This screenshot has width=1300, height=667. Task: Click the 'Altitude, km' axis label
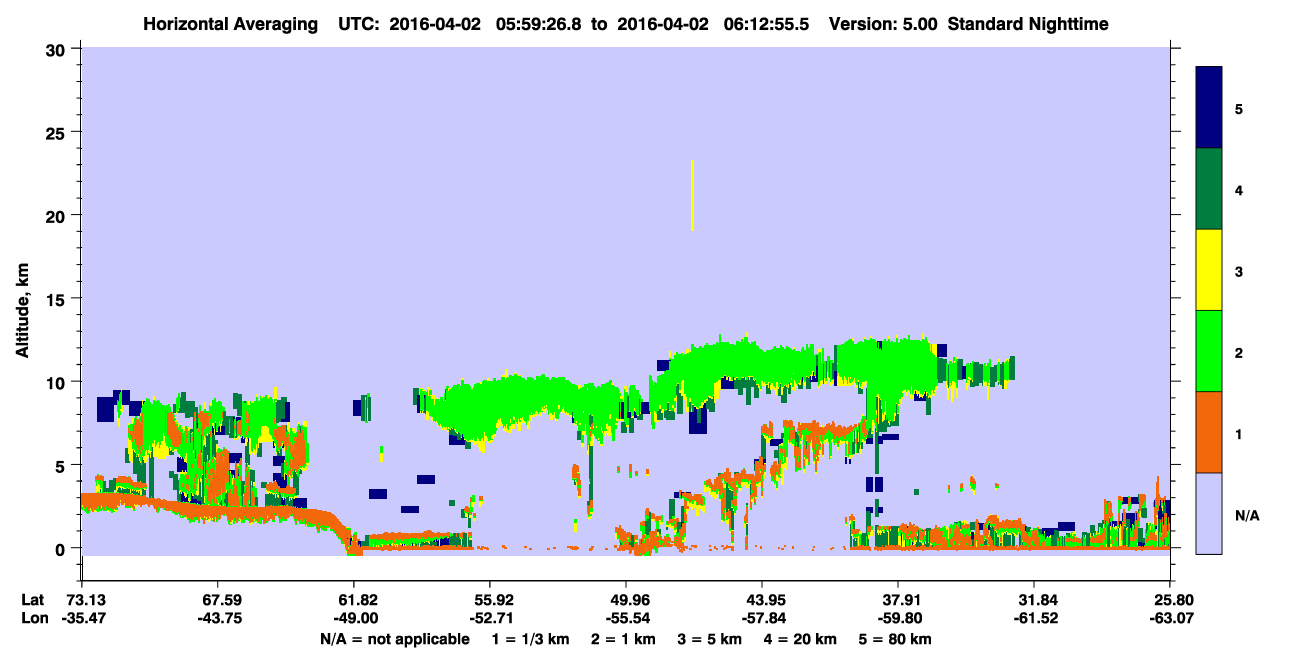[x=22, y=311]
